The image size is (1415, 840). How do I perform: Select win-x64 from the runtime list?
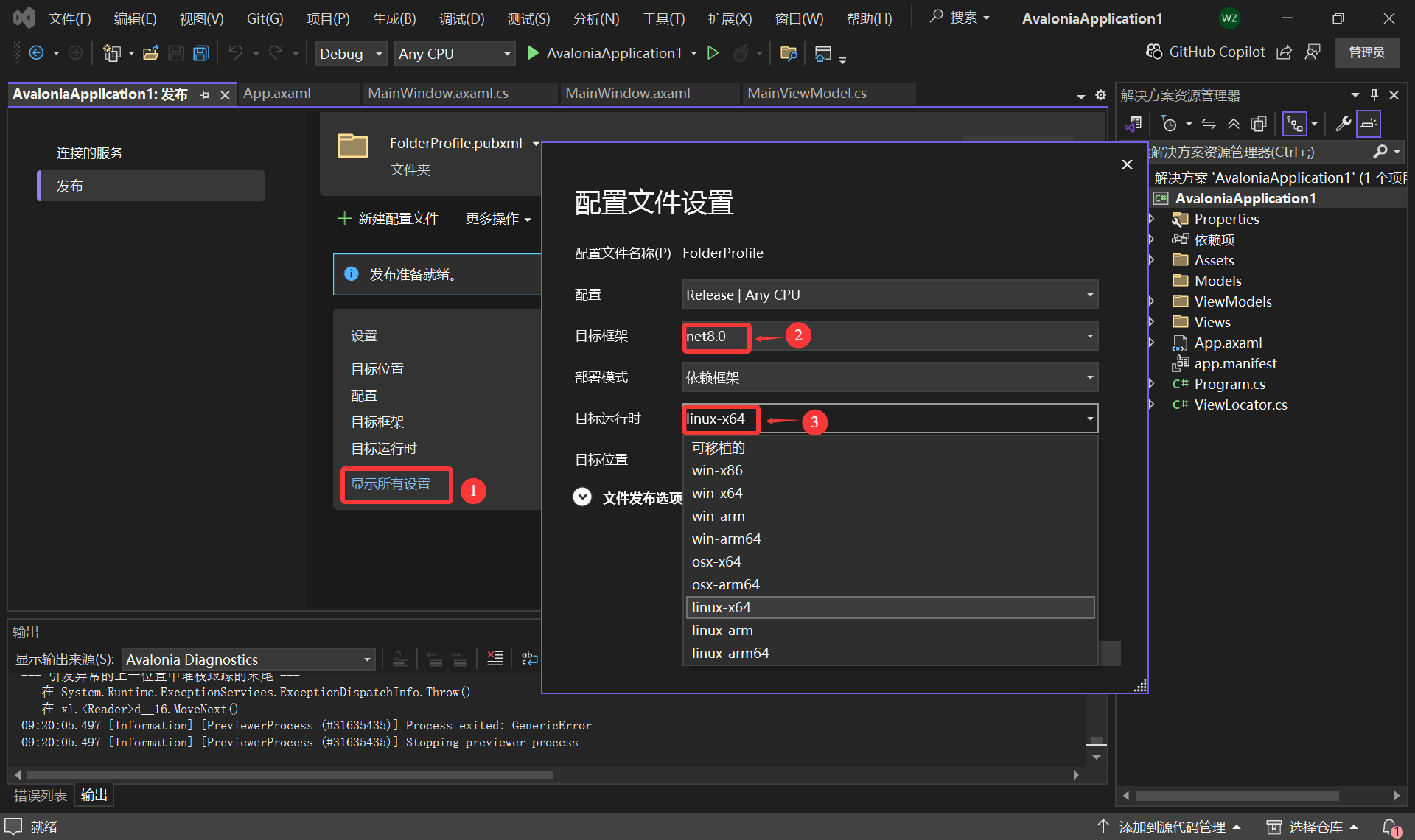point(890,493)
